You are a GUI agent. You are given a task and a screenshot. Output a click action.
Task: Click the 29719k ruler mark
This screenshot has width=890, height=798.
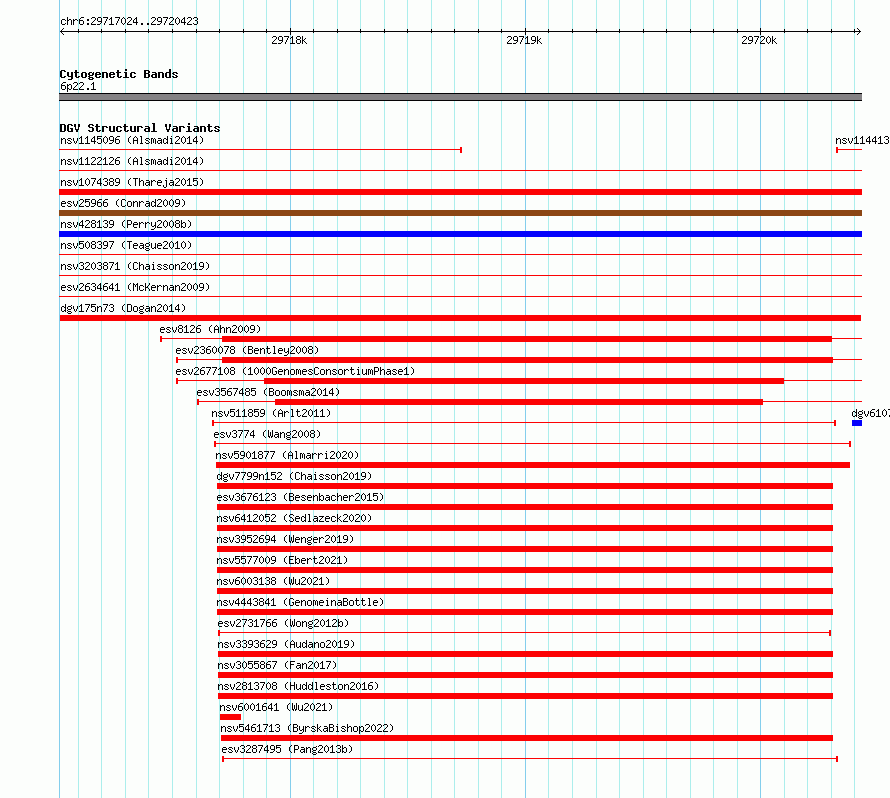click(524, 40)
